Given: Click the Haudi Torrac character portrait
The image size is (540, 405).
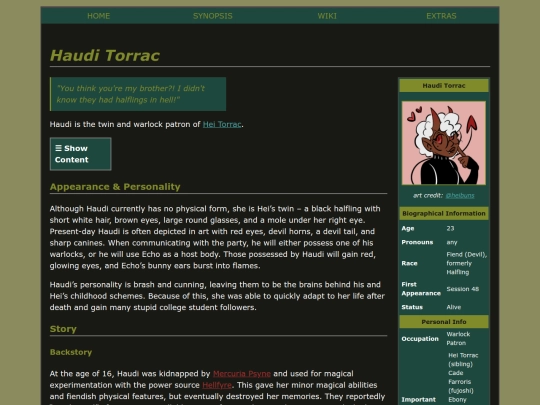Looking at the screenshot, I should coord(444,143).
